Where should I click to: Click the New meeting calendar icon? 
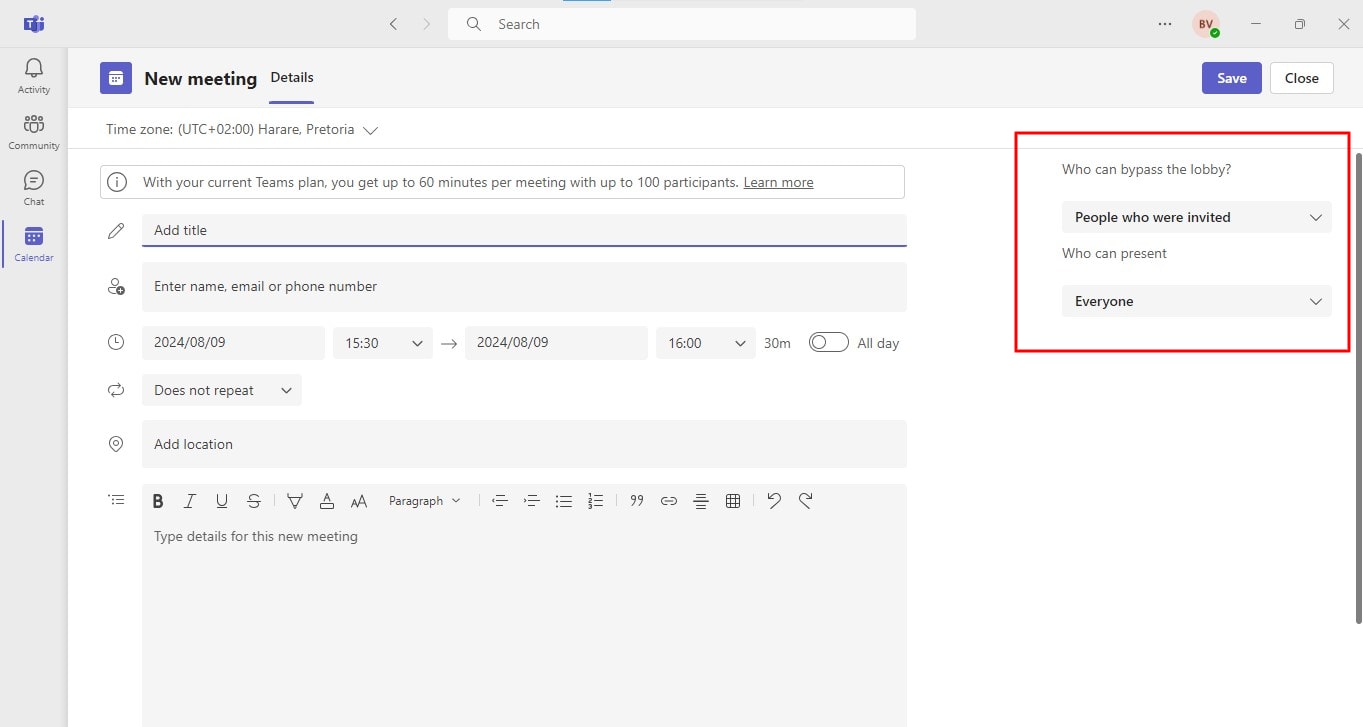click(116, 78)
